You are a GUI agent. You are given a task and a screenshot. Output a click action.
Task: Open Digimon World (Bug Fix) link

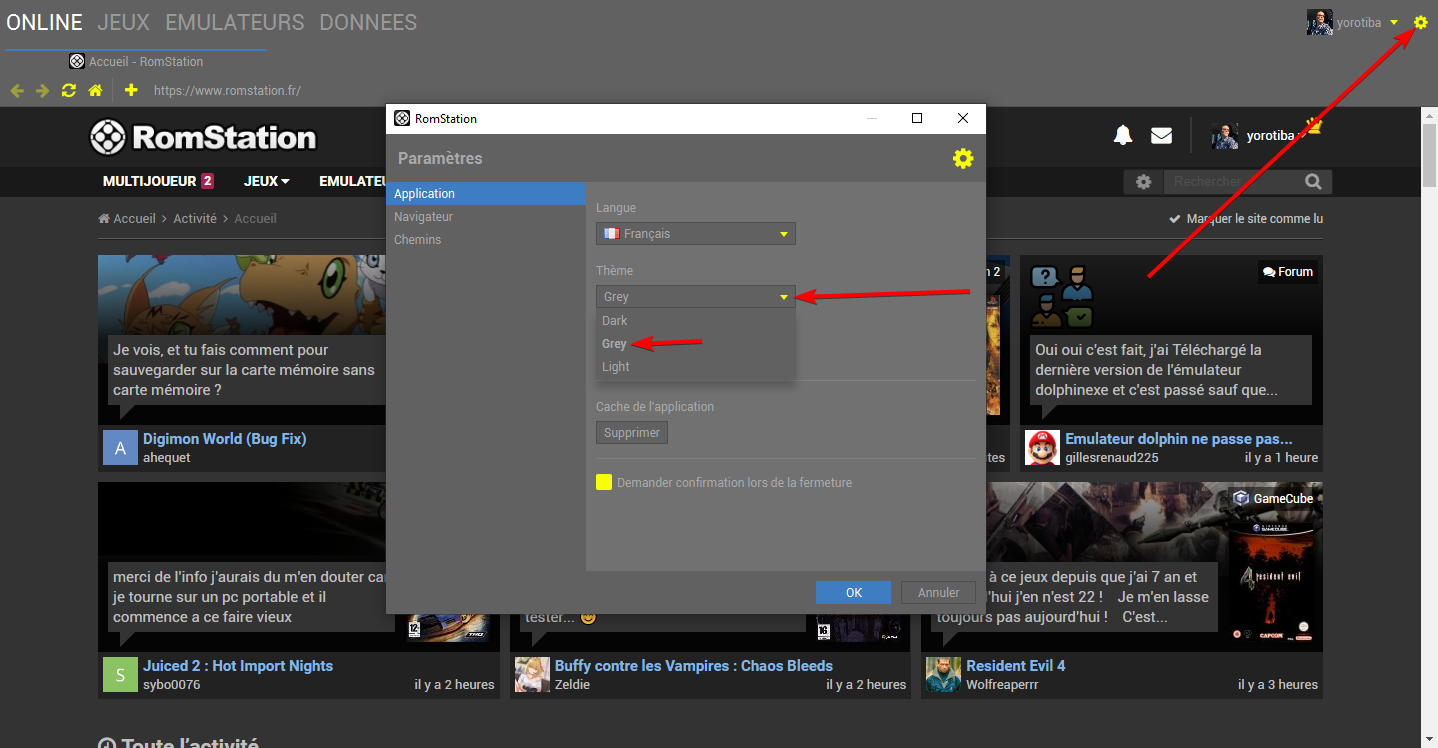225,439
